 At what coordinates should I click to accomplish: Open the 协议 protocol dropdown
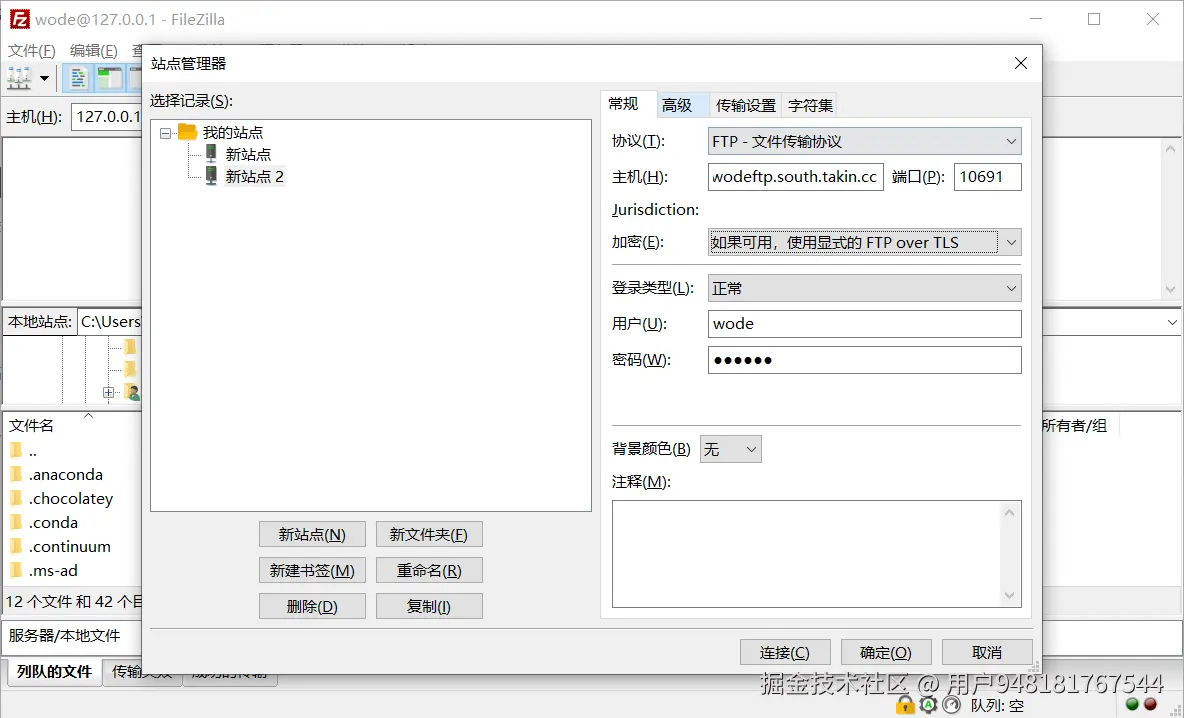point(865,141)
